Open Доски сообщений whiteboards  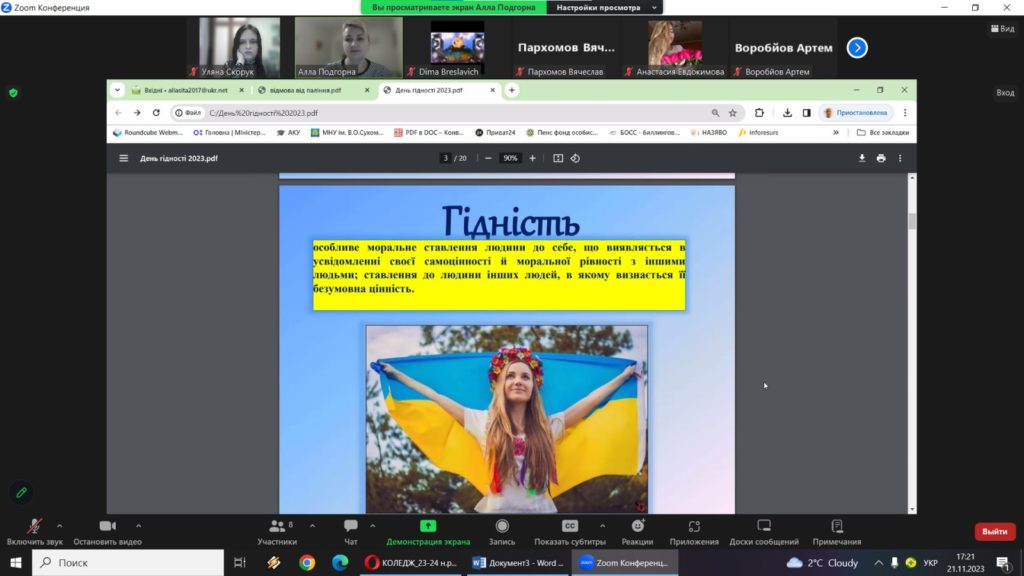pyautogui.click(x=763, y=532)
